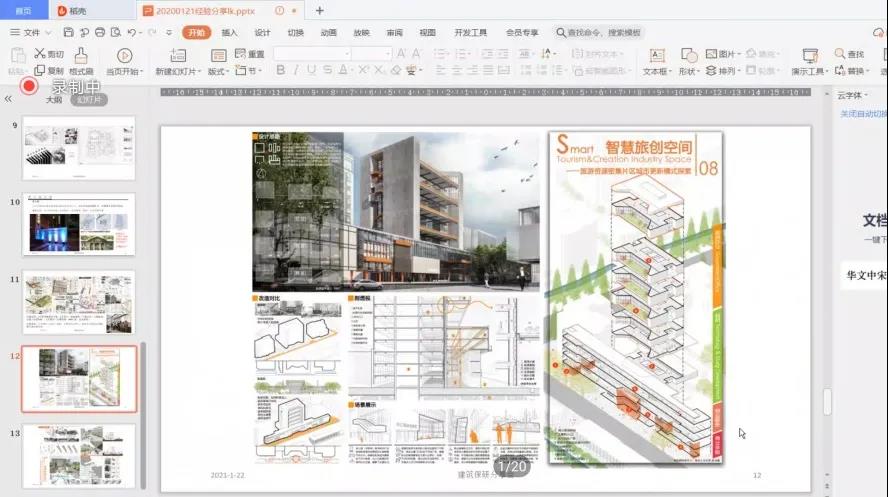This screenshot has height=497, width=888.
Task: Toggle Italic formatting
Action: click(x=297, y=70)
